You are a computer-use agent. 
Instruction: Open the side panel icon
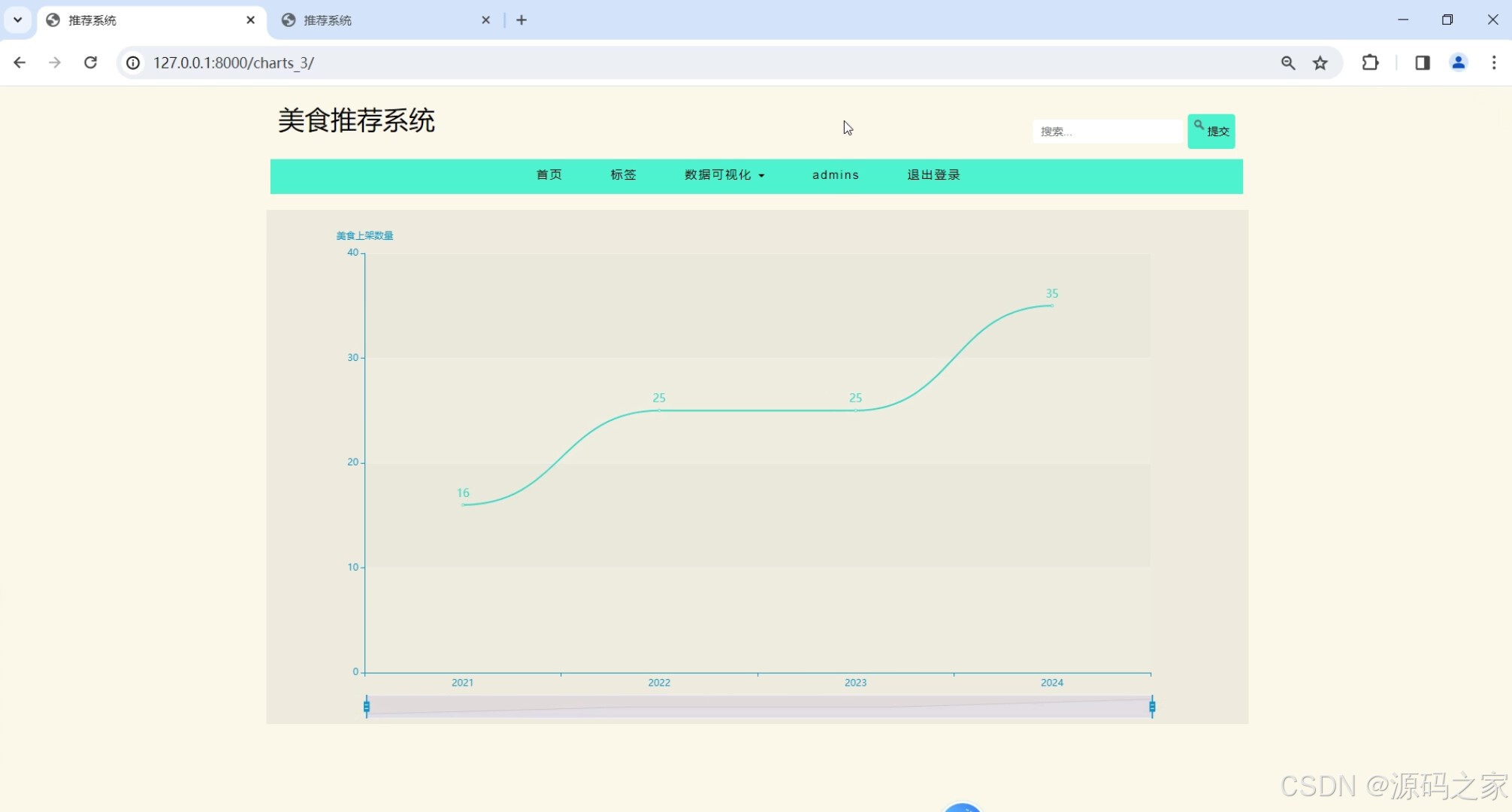pos(1421,62)
